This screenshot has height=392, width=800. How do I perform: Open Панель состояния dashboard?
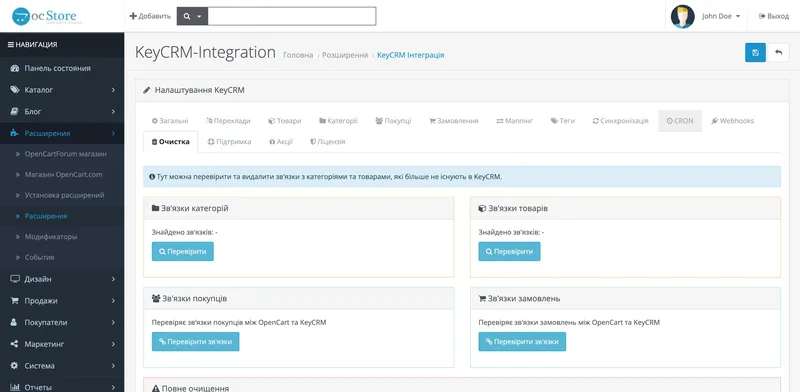(x=62, y=68)
